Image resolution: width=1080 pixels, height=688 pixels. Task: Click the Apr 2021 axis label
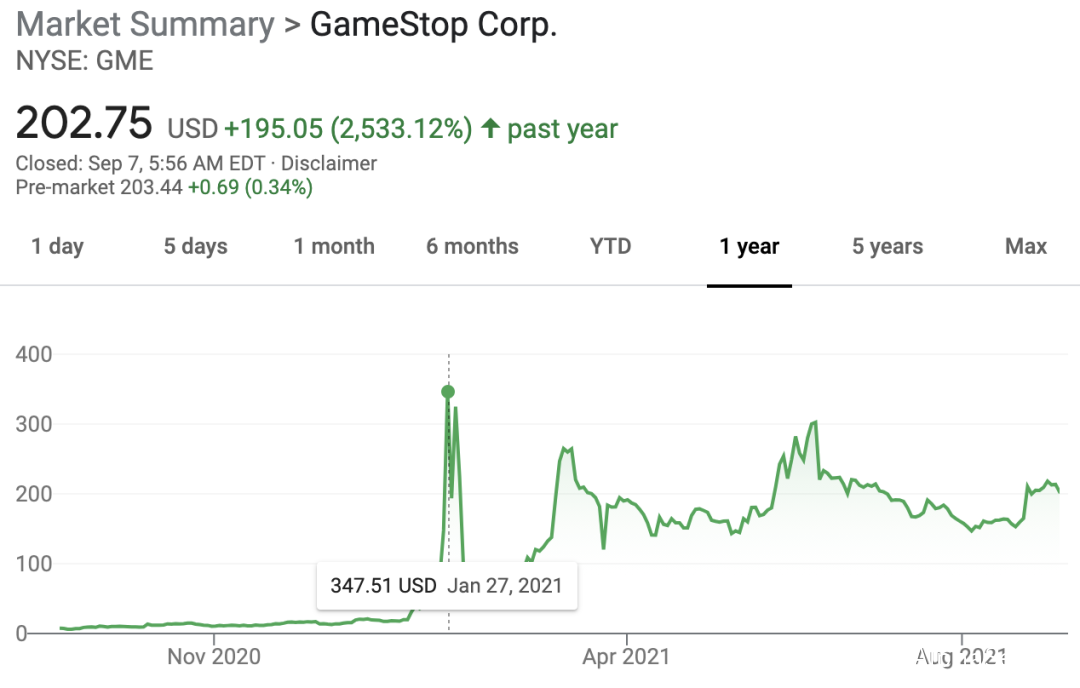[626, 657]
